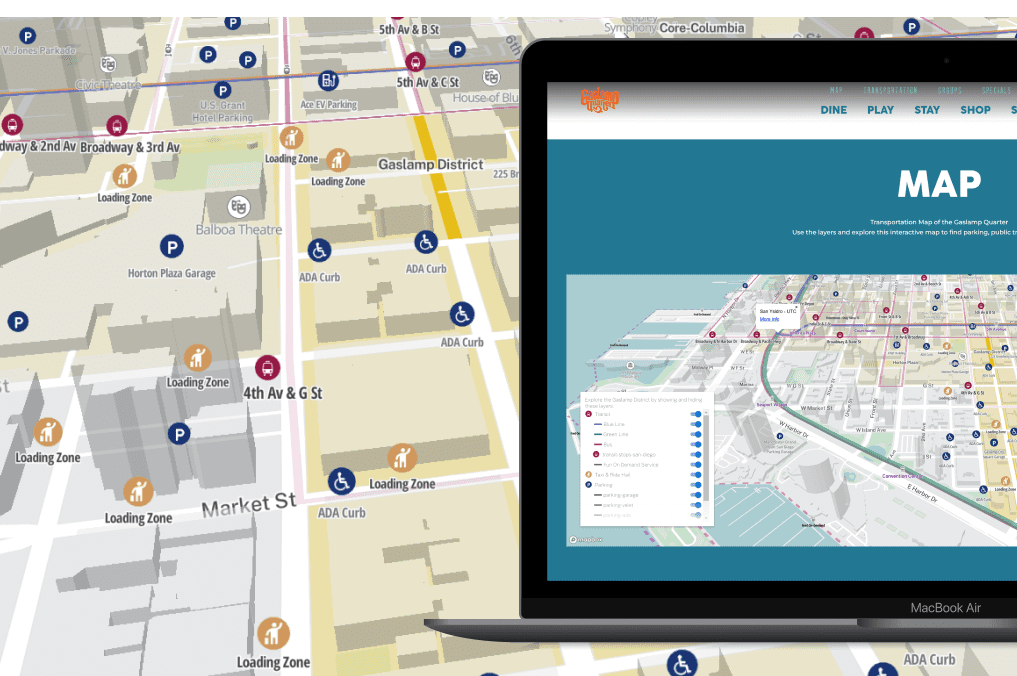This screenshot has width=1017, height=676.
Task: Toggle the Blue Line layer switch
Action: click(696, 424)
